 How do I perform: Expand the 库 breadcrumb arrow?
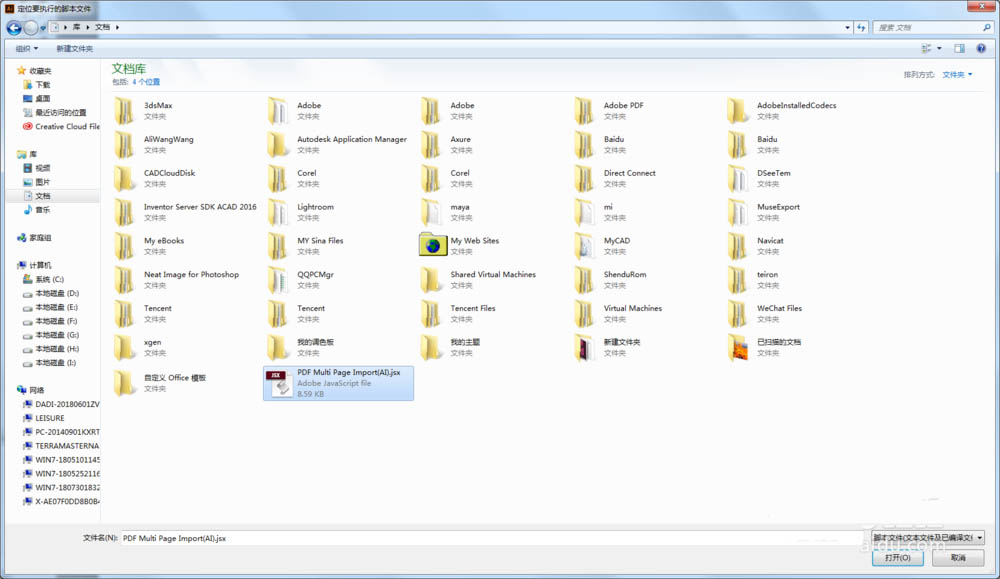coord(87,27)
